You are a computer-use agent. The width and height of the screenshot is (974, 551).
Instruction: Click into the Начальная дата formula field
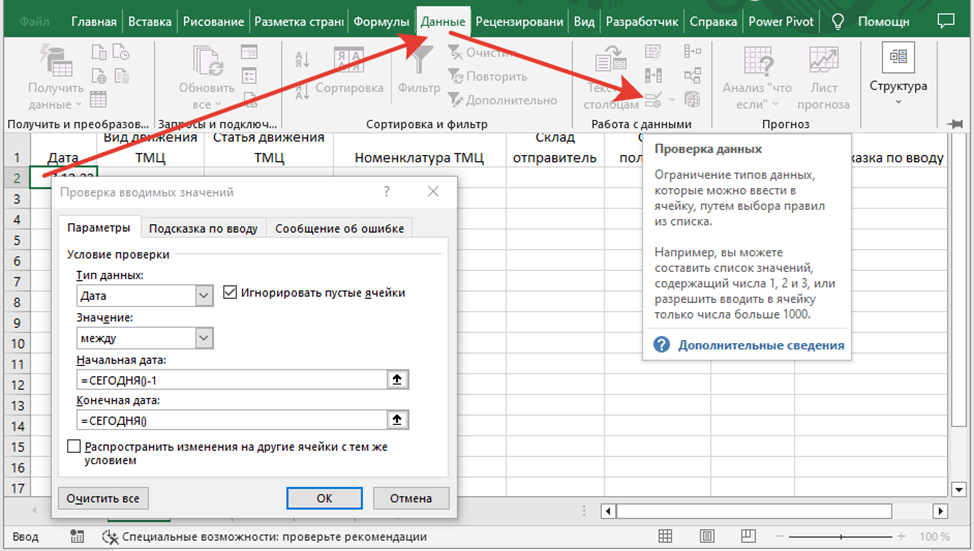[232, 380]
